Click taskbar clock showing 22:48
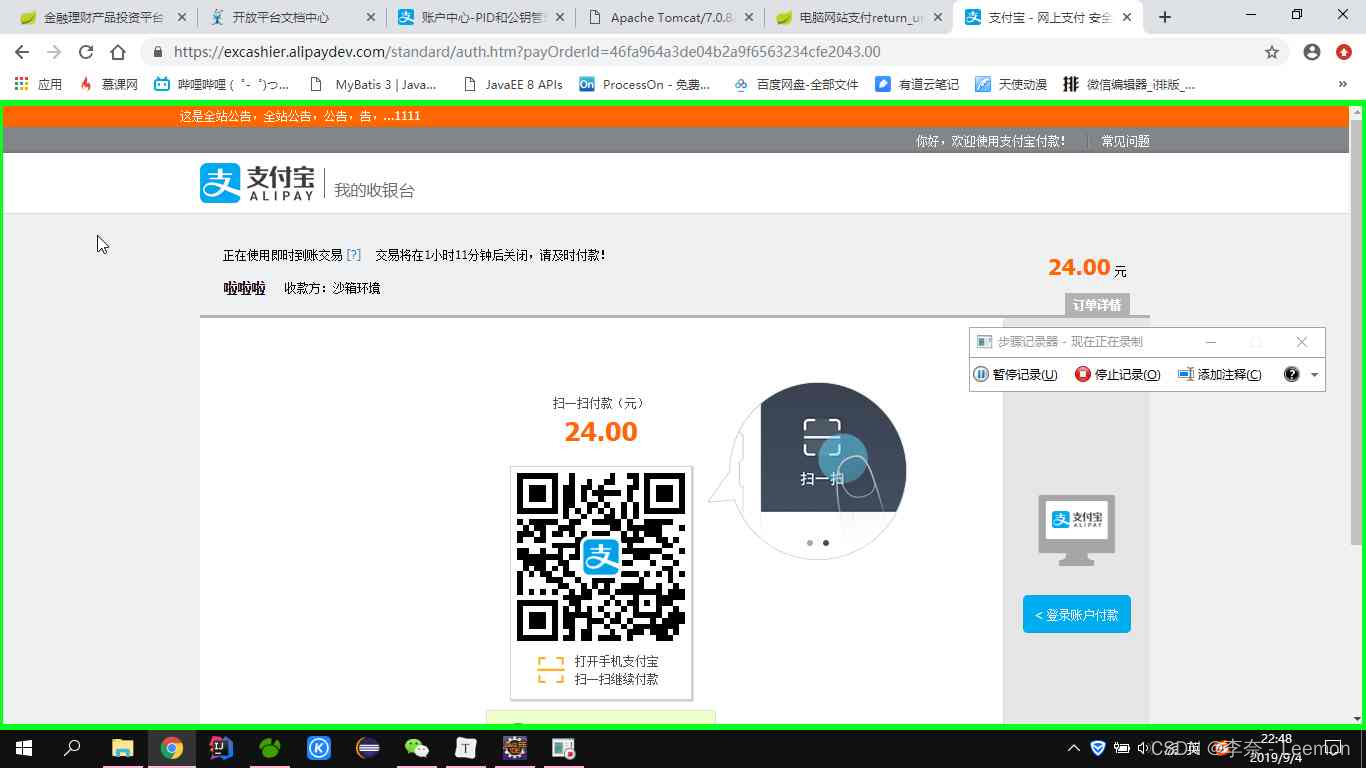This screenshot has width=1366, height=768. click(x=1277, y=747)
